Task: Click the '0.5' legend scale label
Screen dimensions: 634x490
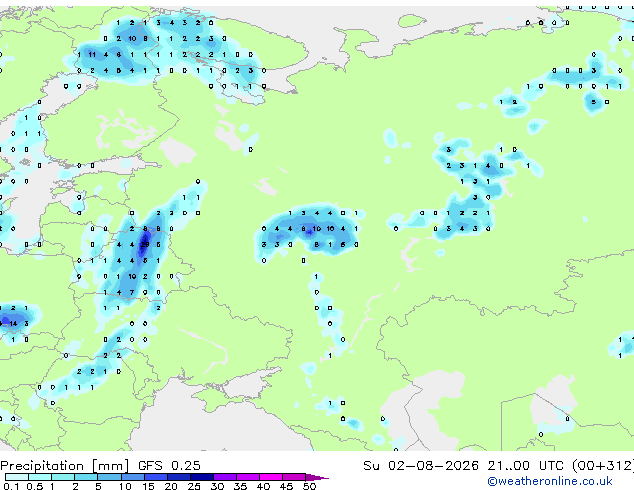Action: coord(34,486)
